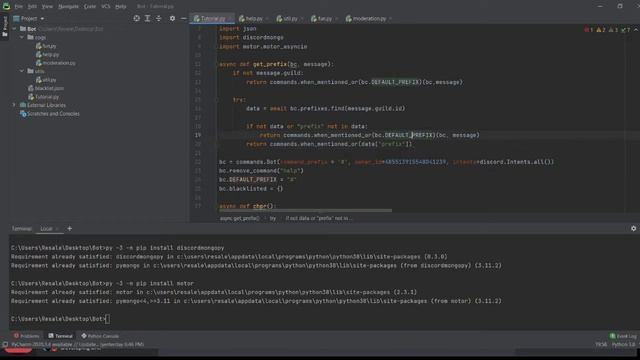Click the red error count indicator
Image resolution: width=640 pixels, height=360 pixels.
pyautogui.click(x=589, y=30)
